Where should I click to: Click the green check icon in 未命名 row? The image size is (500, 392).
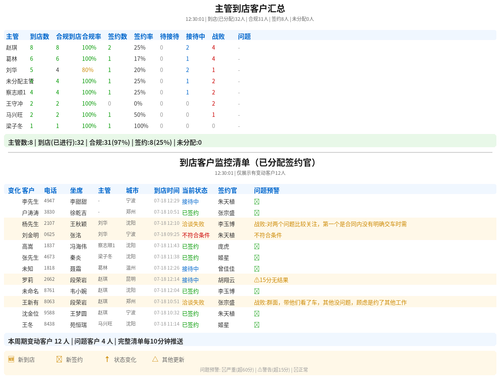(256, 291)
